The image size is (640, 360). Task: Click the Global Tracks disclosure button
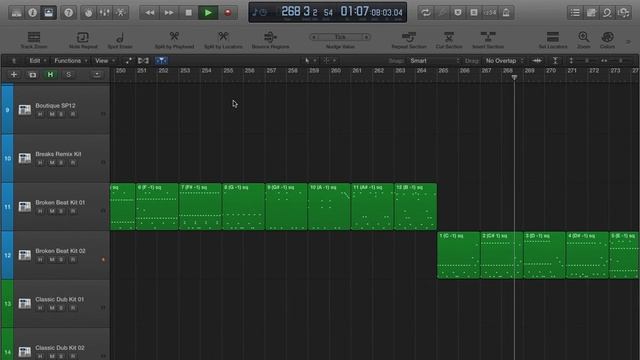click(x=97, y=75)
